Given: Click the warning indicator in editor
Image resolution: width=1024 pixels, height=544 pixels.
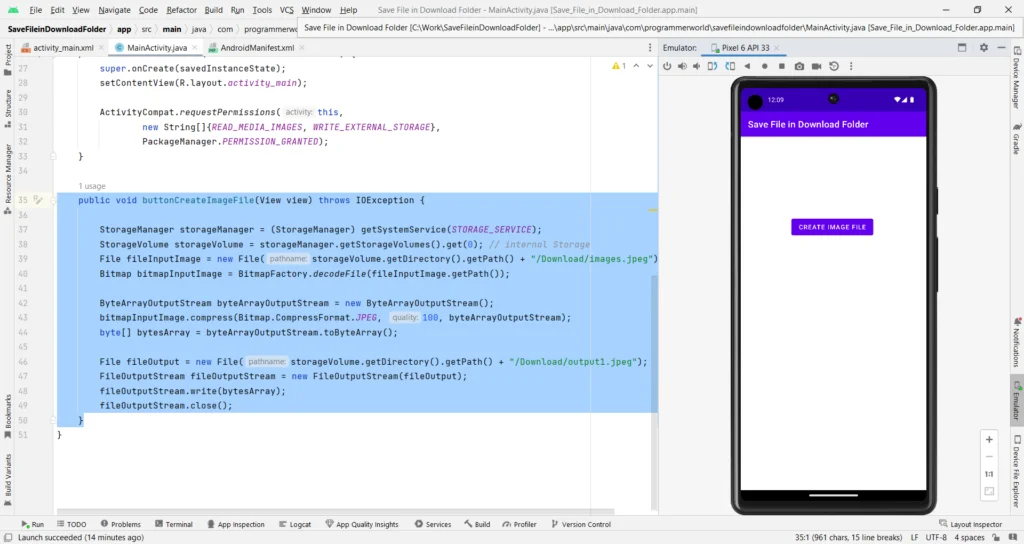Looking at the screenshot, I should pyautogui.click(x=619, y=66).
